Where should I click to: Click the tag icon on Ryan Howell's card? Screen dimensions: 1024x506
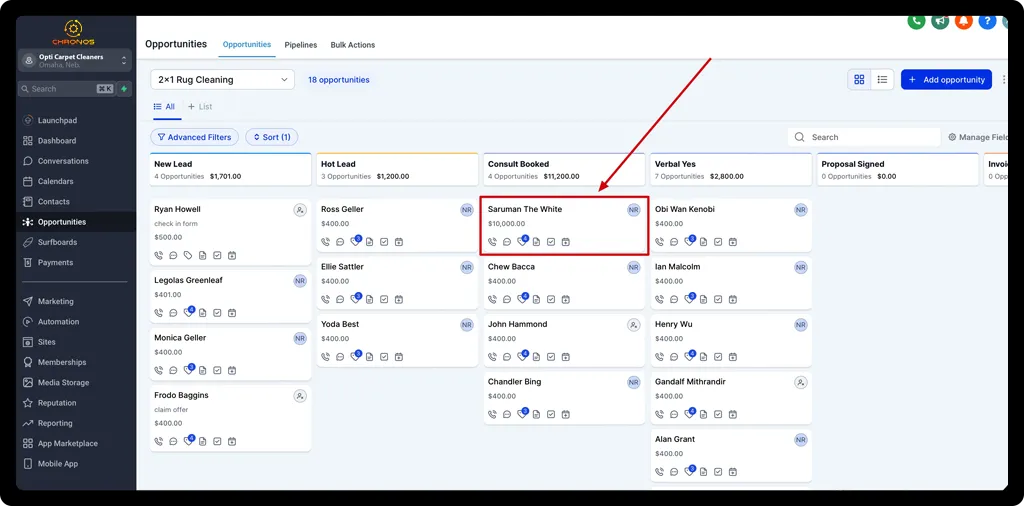(188, 255)
